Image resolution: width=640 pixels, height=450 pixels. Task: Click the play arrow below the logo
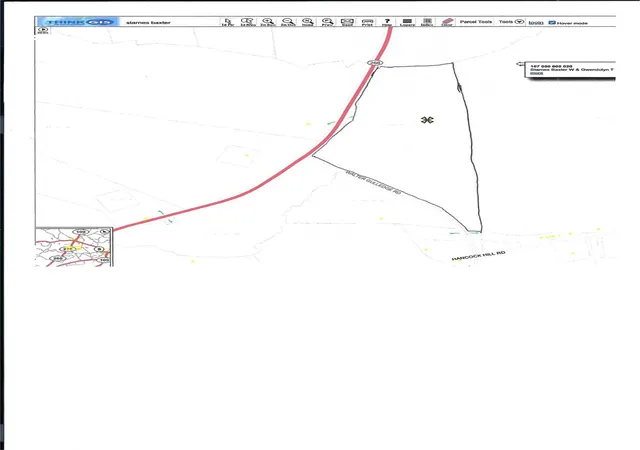point(43,31)
